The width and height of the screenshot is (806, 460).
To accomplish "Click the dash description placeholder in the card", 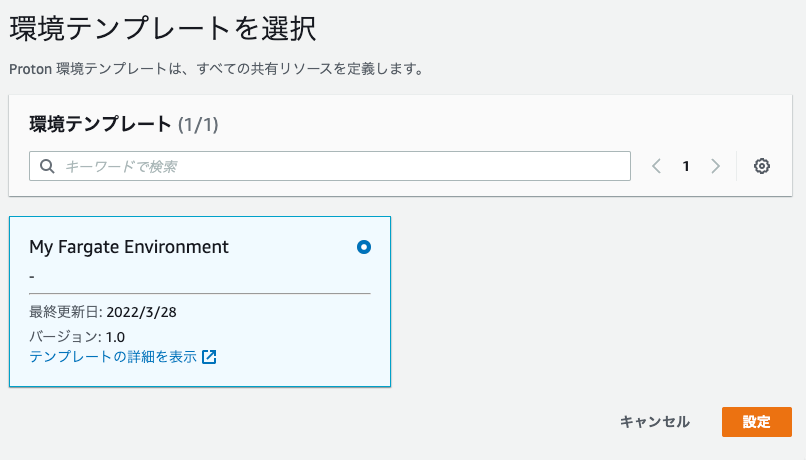I will point(32,277).
